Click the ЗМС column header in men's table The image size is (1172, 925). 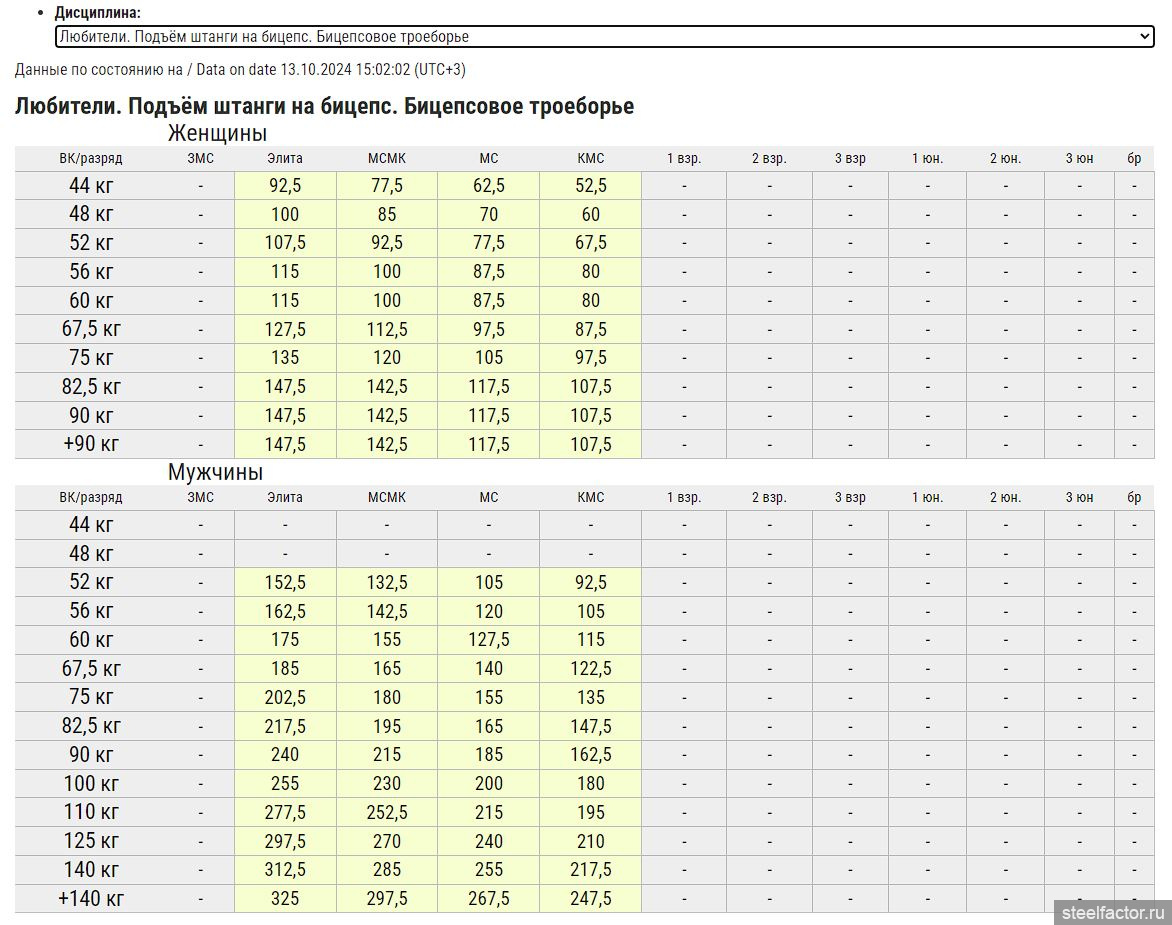click(200, 497)
